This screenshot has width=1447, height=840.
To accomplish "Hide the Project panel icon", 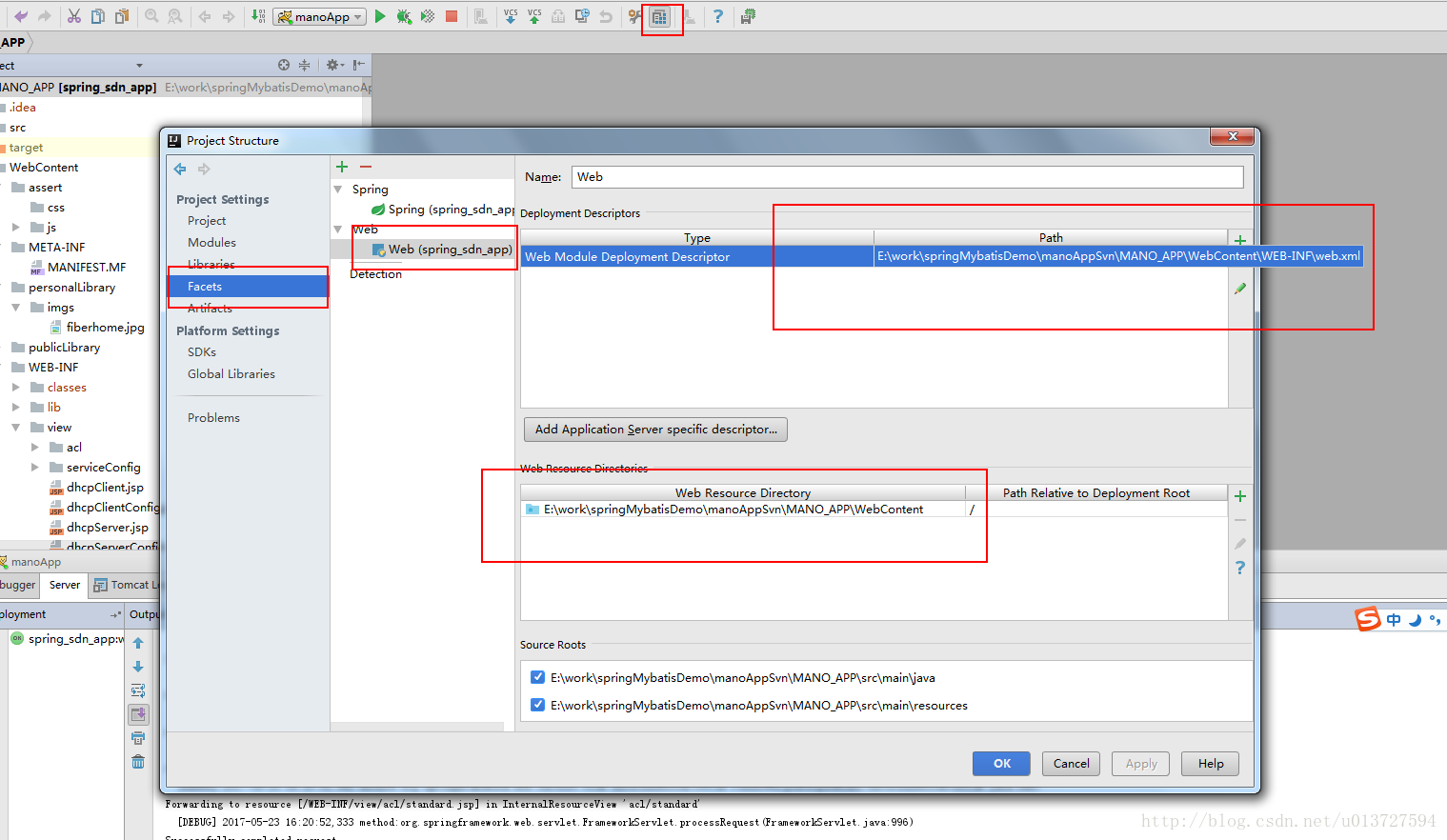I will [x=358, y=65].
